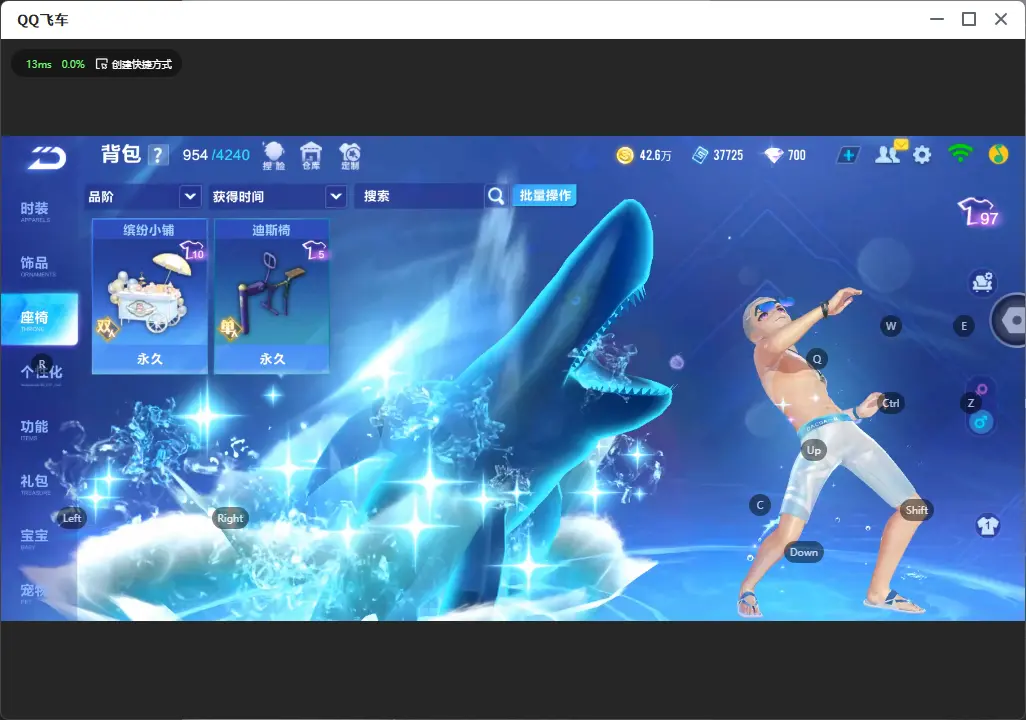Image resolution: width=1026 pixels, height=720 pixels.
Task: Open the 仓库 warehouse icon
Action: tap(311, 156)
